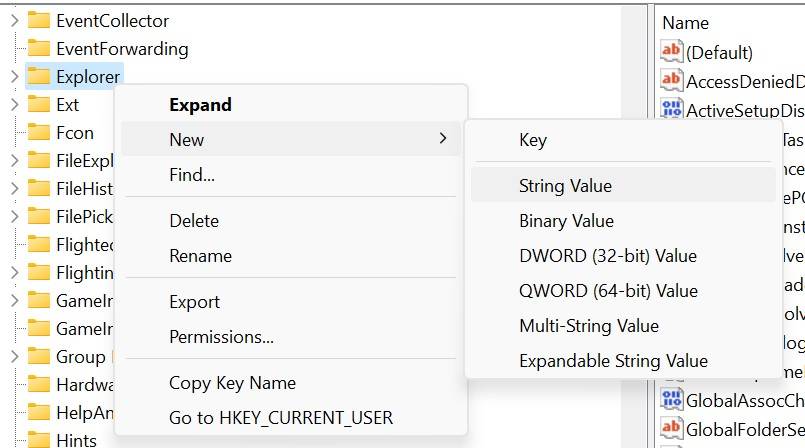The width and height of the screenshot is (805, 448).
Task: Expand the Group key chevron
Action: [14, 356]
